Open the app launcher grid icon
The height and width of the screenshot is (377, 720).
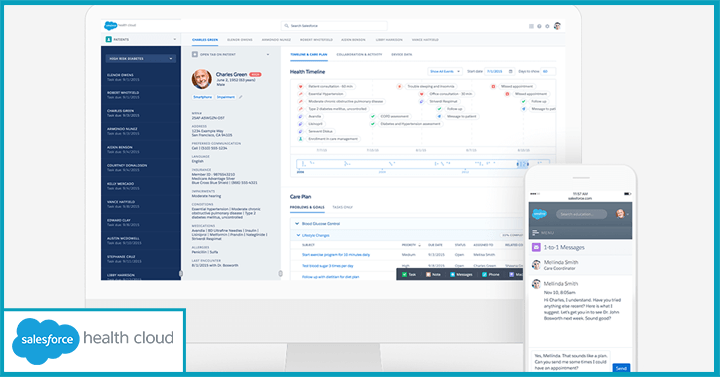pyautogui.click(x=531, y=26)
